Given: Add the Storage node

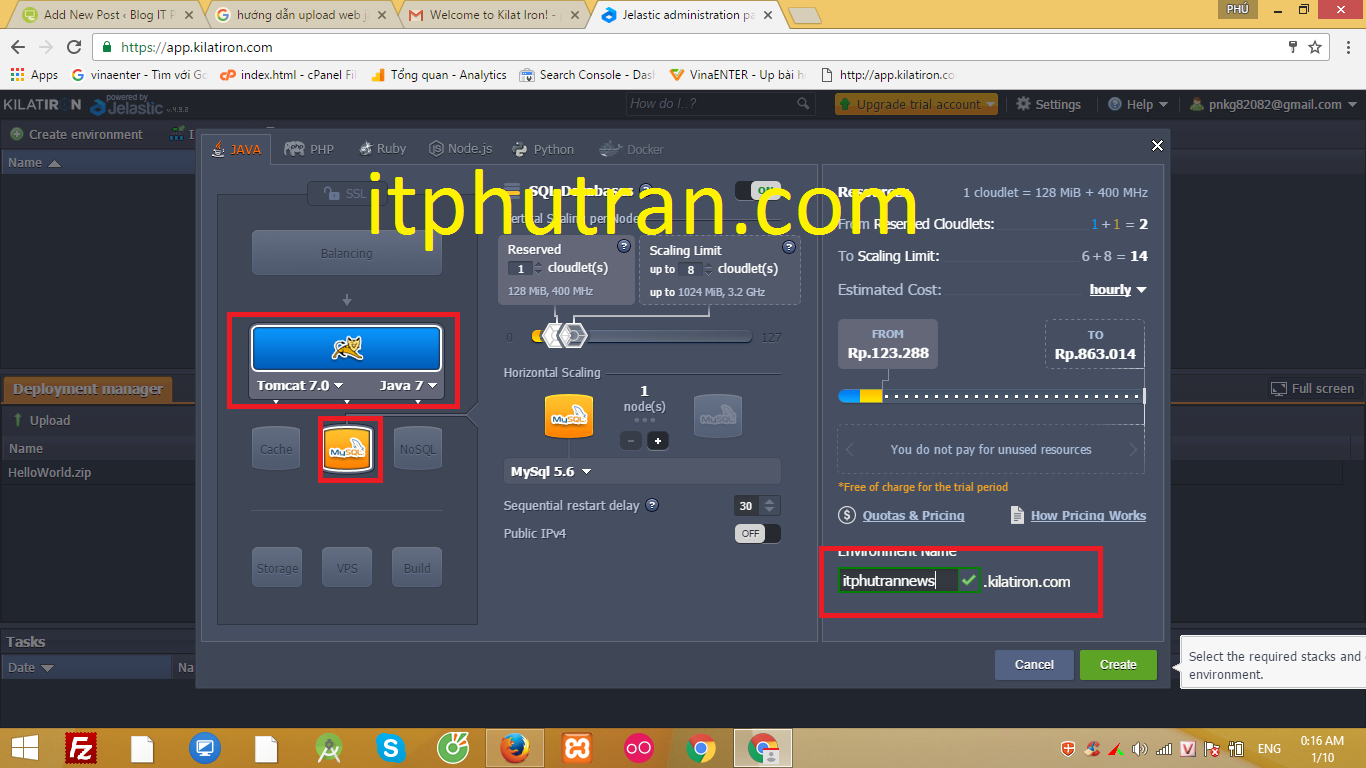Looking at the screenshot, I should pyautogui.click(x=277, y=568).
